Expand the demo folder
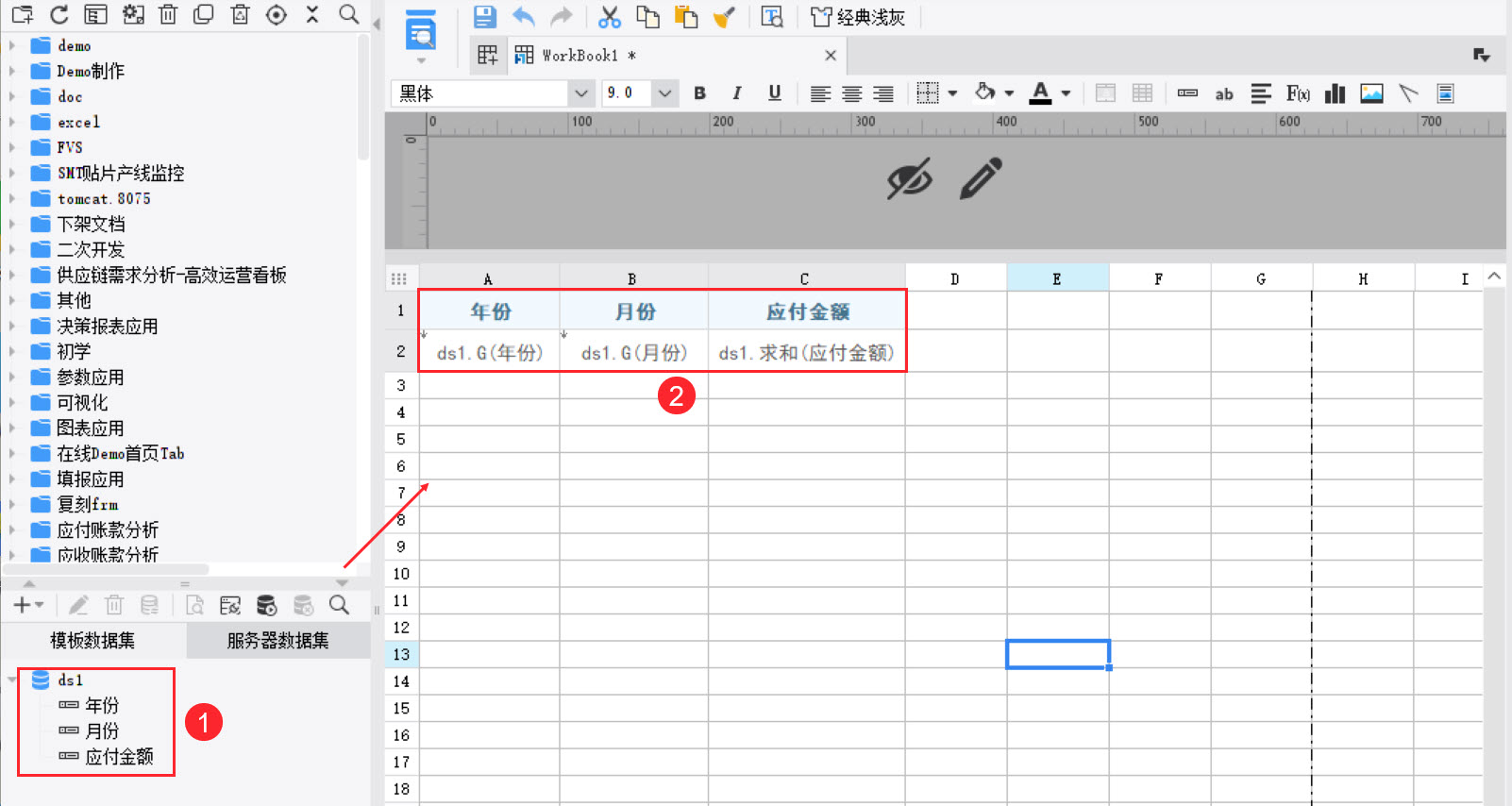Image resolution: width=1512 pixels, height=806 pixels. click(12, 45)
